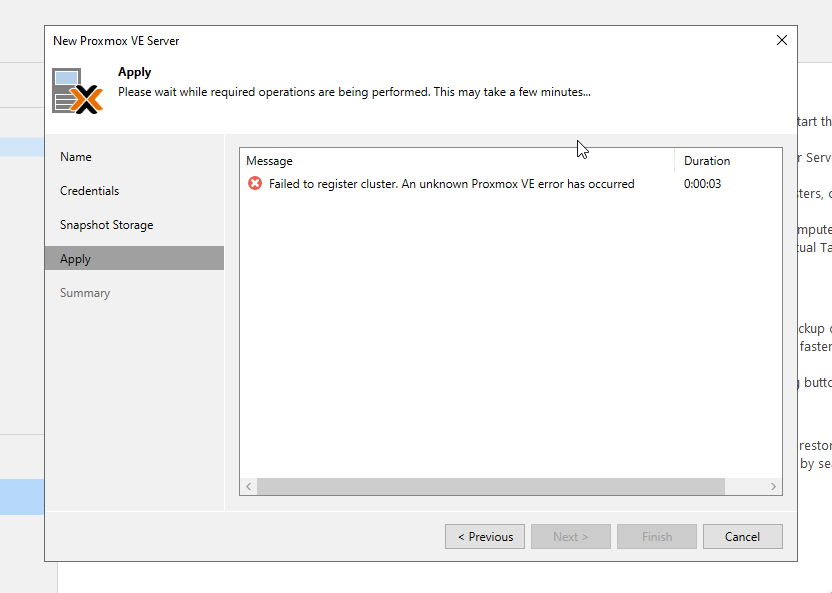The height and width of the screenshot is (593, 832).
Task: Switch to the Snapshot Storage step
Action: (x=134, y=225)
